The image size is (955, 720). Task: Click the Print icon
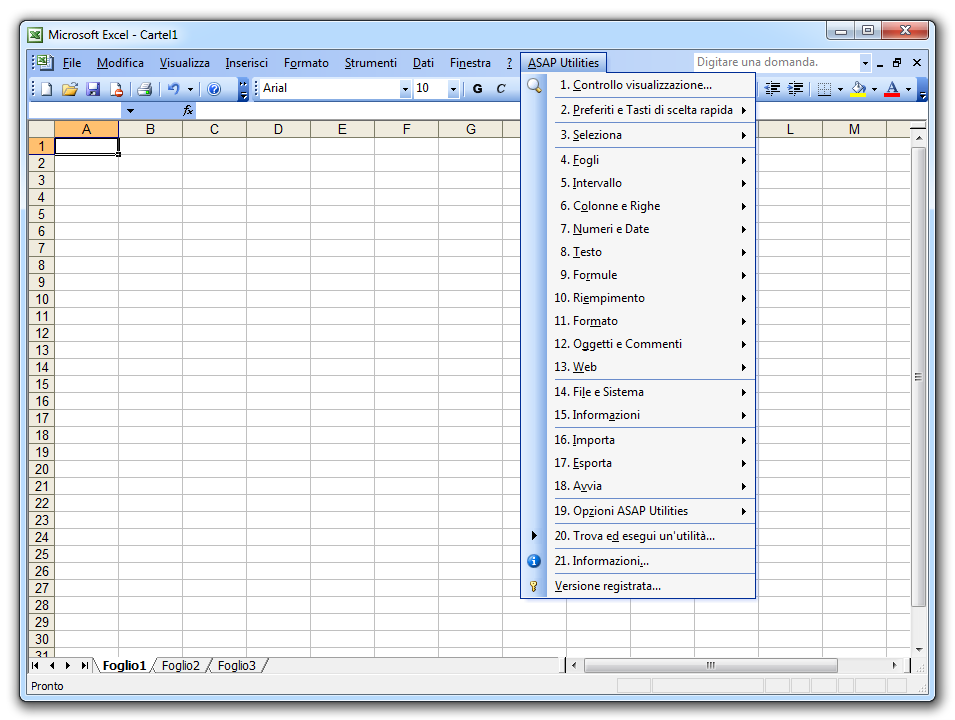point(144,90)
